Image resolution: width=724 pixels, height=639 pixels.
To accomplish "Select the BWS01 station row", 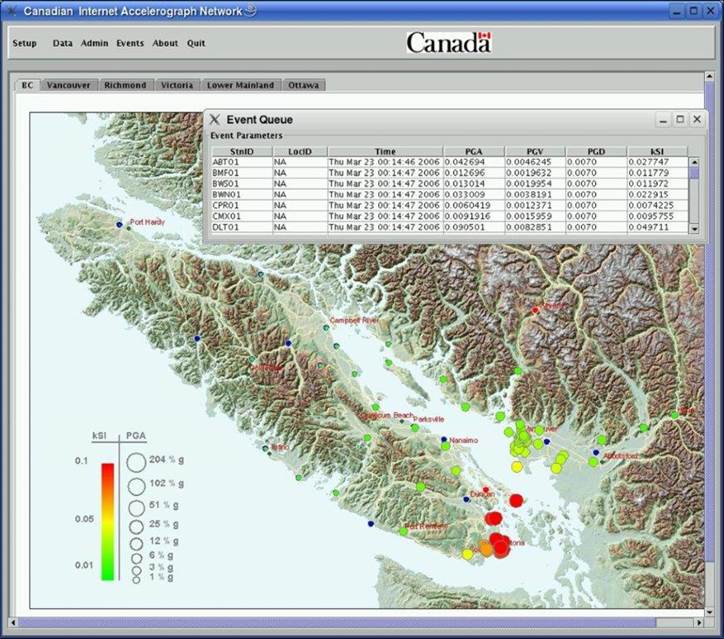I will click(450, 184).
